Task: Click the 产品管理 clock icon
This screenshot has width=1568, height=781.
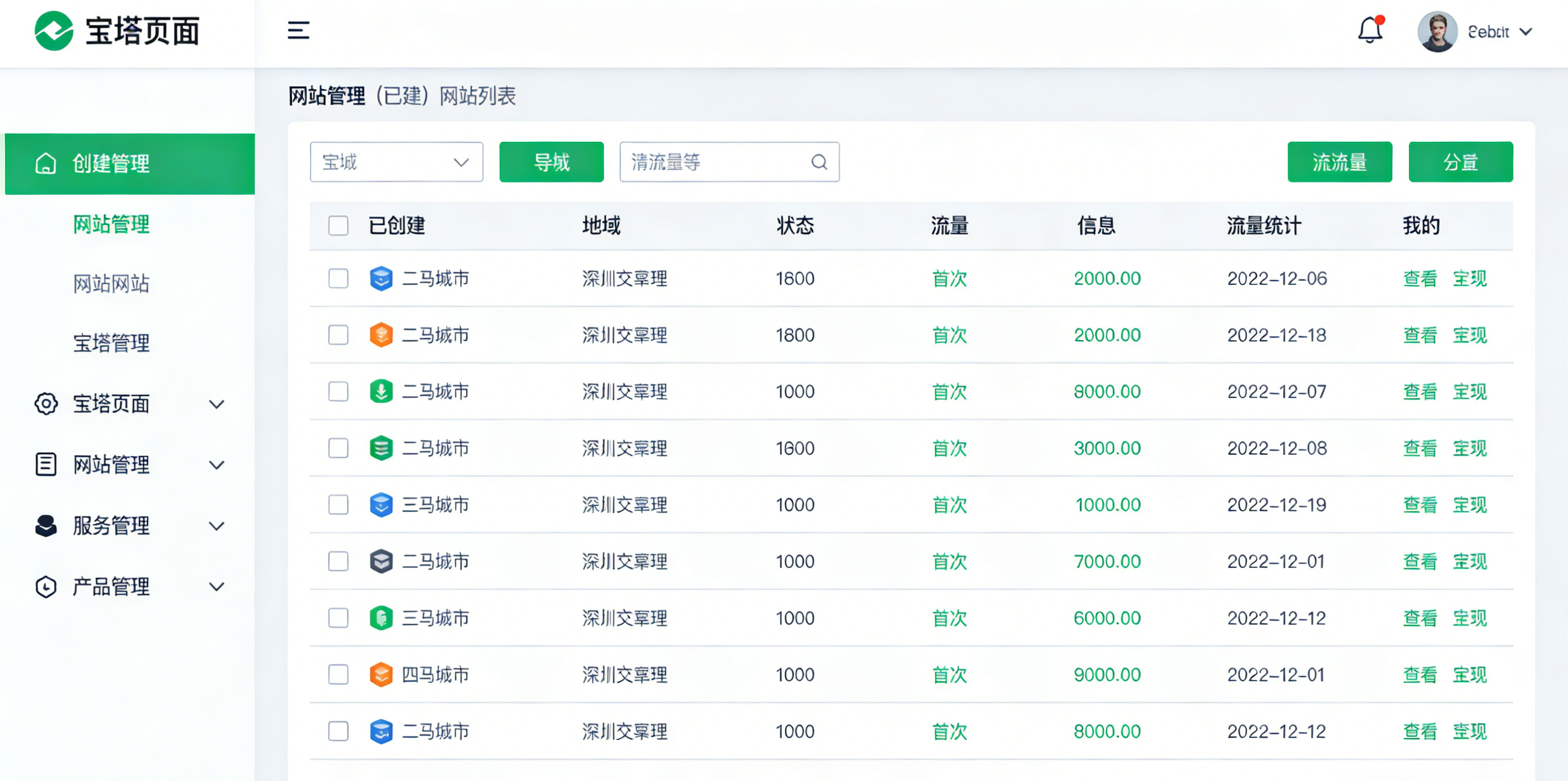Action: pyautogui.click(x=45, y=587)
